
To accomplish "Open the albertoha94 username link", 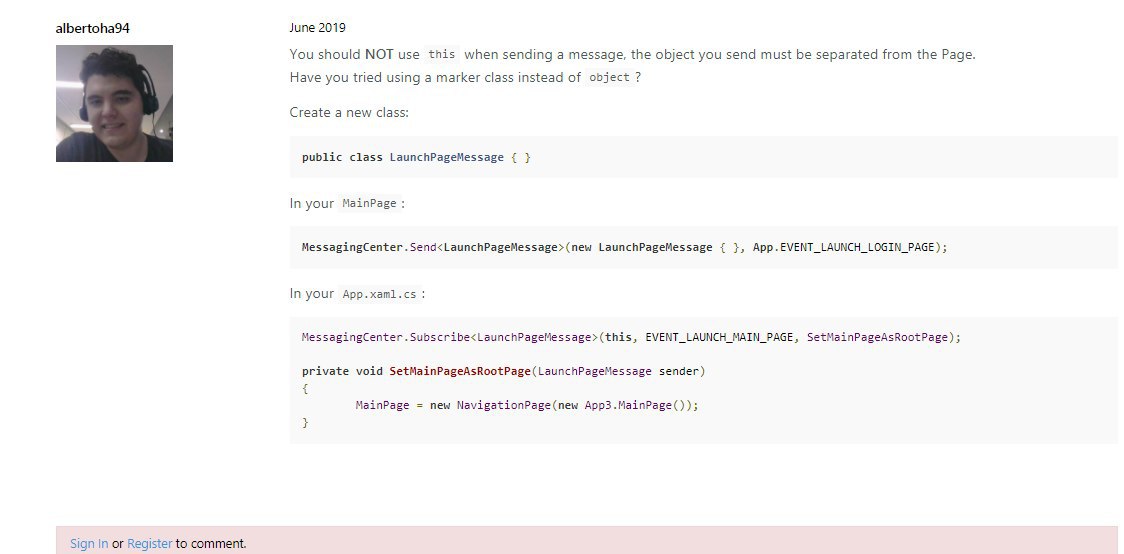I will [92, 29].
